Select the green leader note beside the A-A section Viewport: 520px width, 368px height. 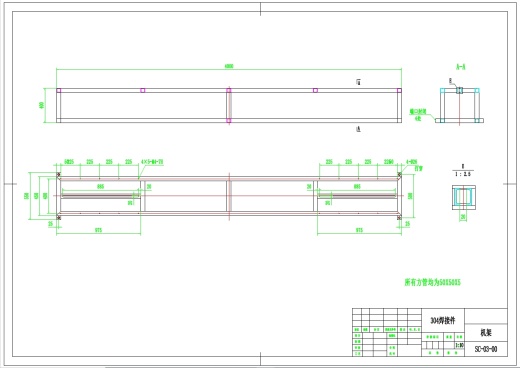(x=418, y=114)
